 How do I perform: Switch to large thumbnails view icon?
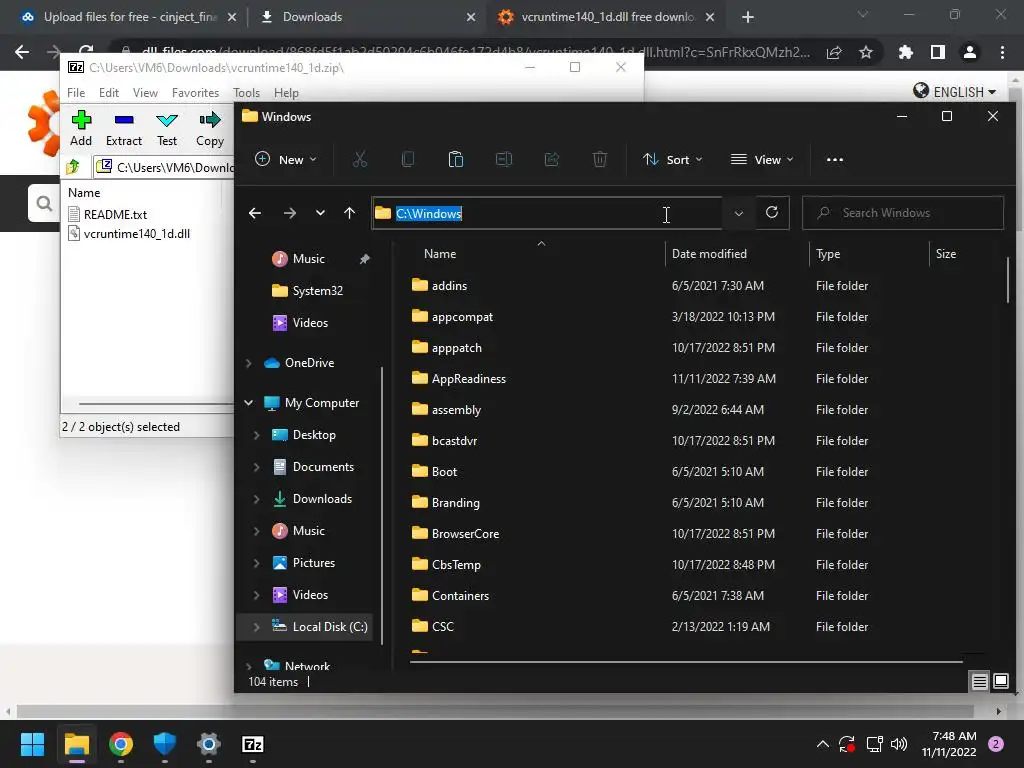click(1000, 682)
